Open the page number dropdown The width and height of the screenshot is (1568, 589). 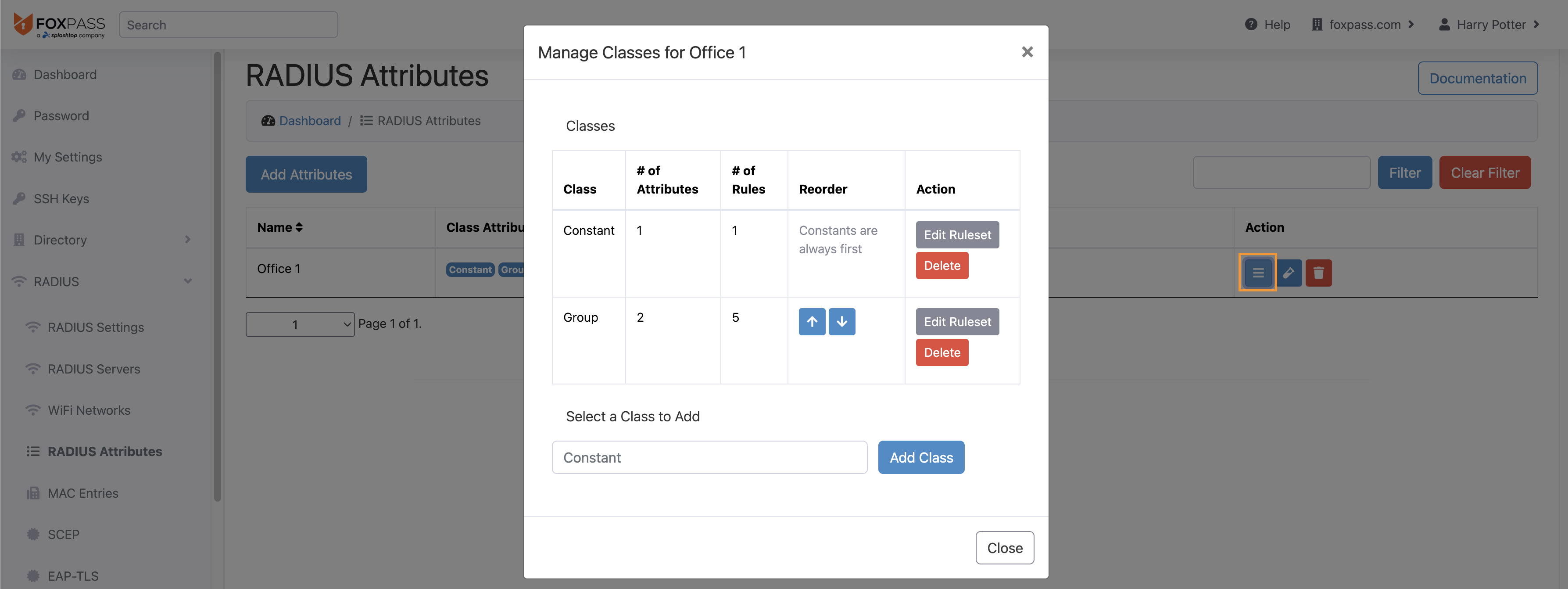pyautogui.click(x=300, y=325)
